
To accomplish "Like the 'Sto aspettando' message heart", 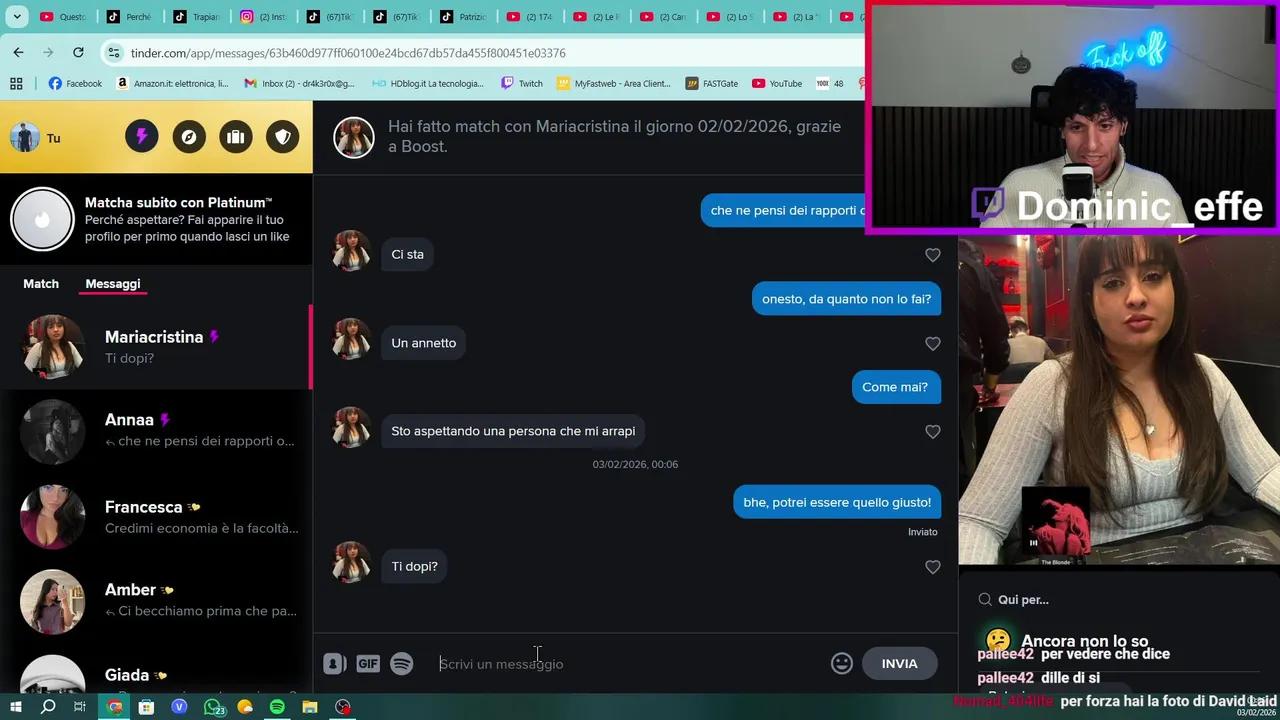I will point(933,431).
